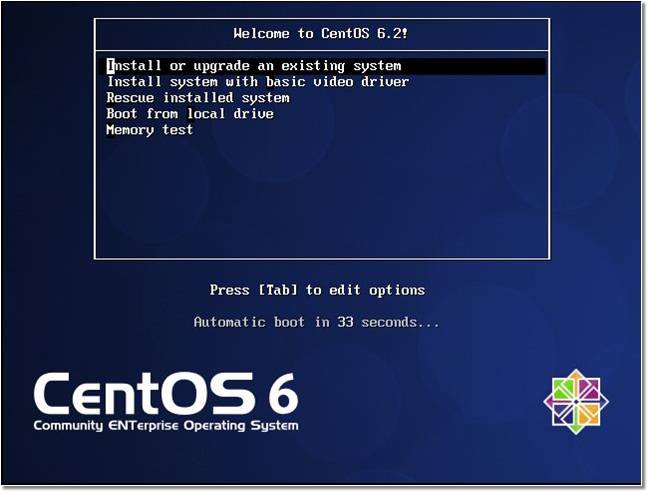The height and width of the screenshot is (492, 648).
Task: Click the cursor block at highlighted entry start
Action: [x=110, y=66]
